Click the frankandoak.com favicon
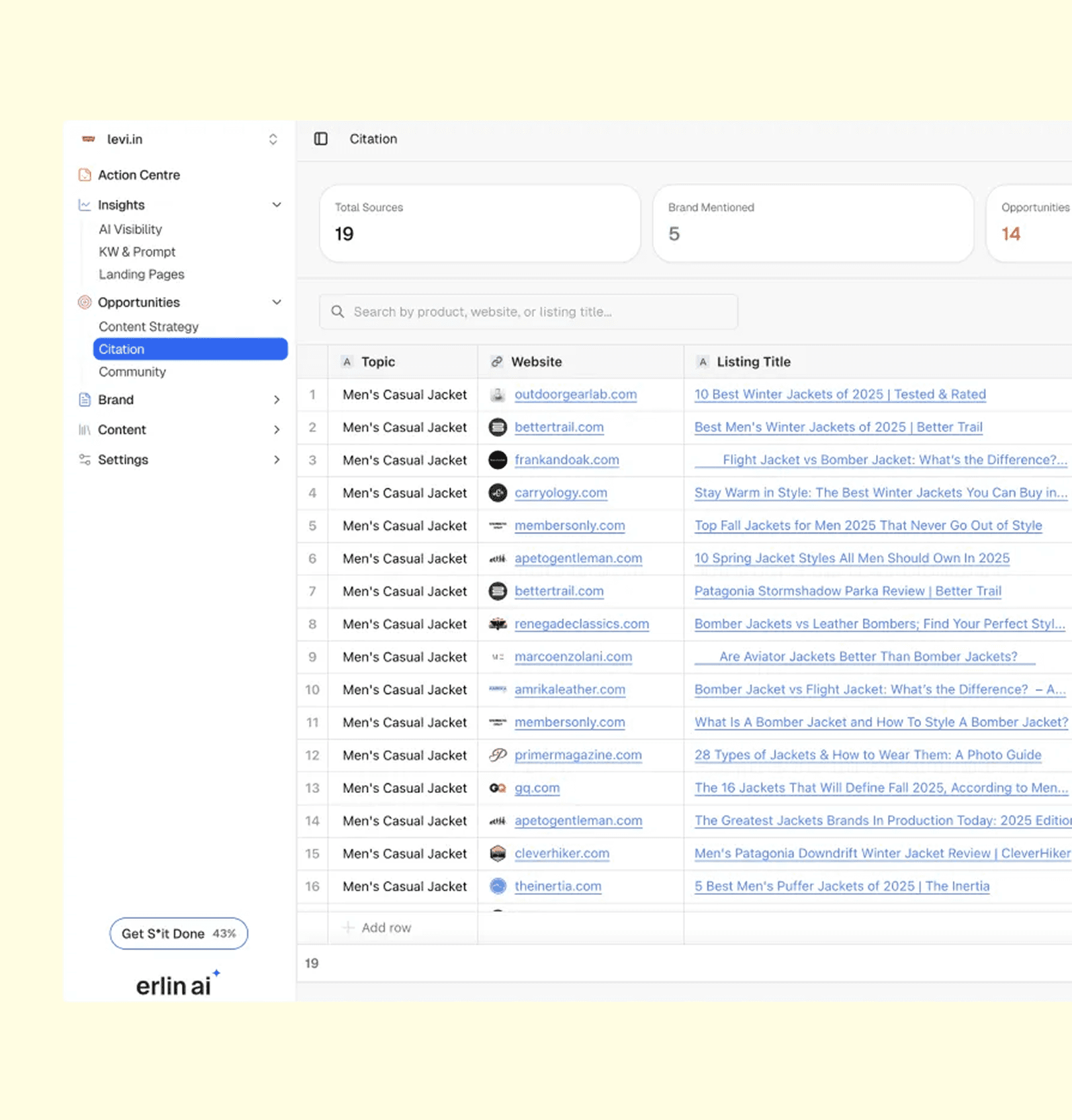 click(x=498, y=460)
